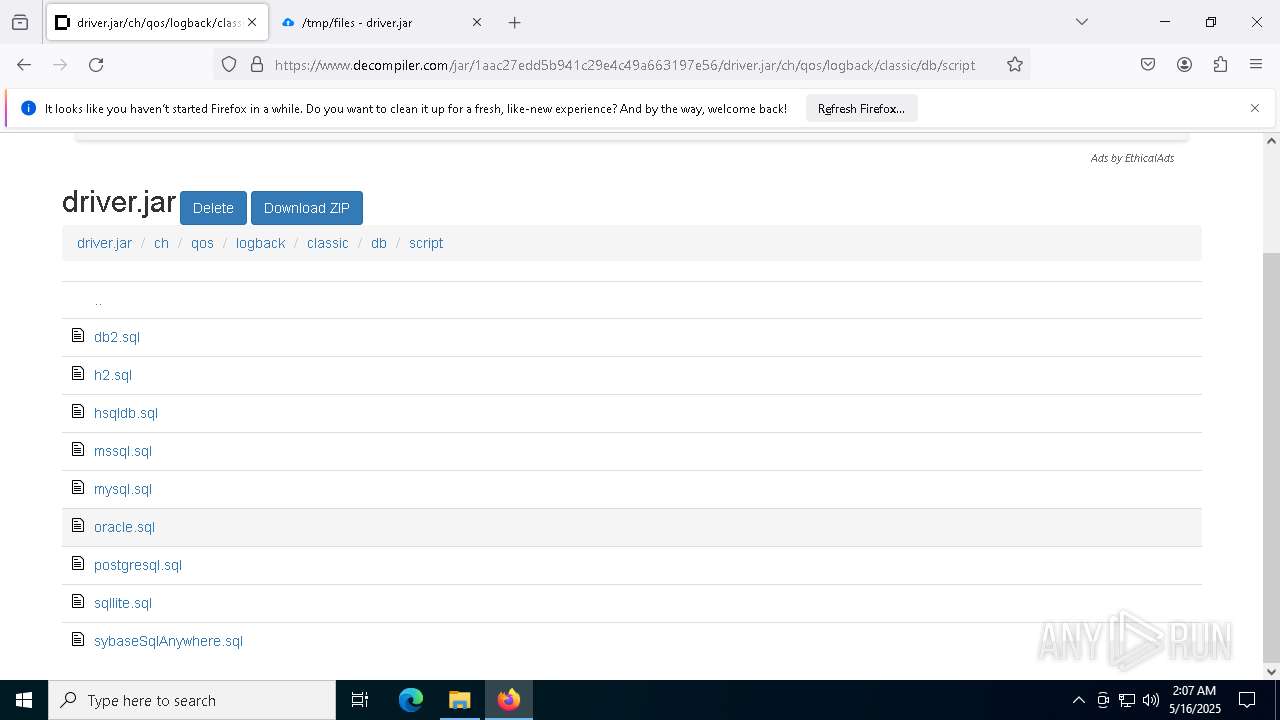The image size is (1280, 720).
Task: Launch Microsoft Edge from the taskbar
Action: [411, 700]
